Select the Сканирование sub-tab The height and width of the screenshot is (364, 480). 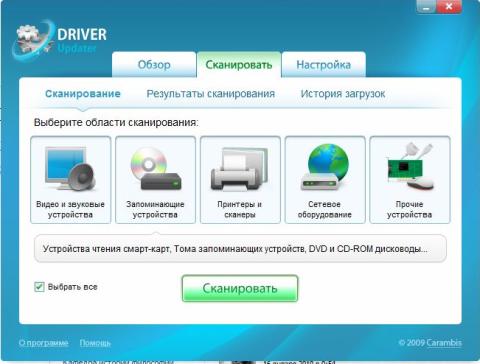83,94
